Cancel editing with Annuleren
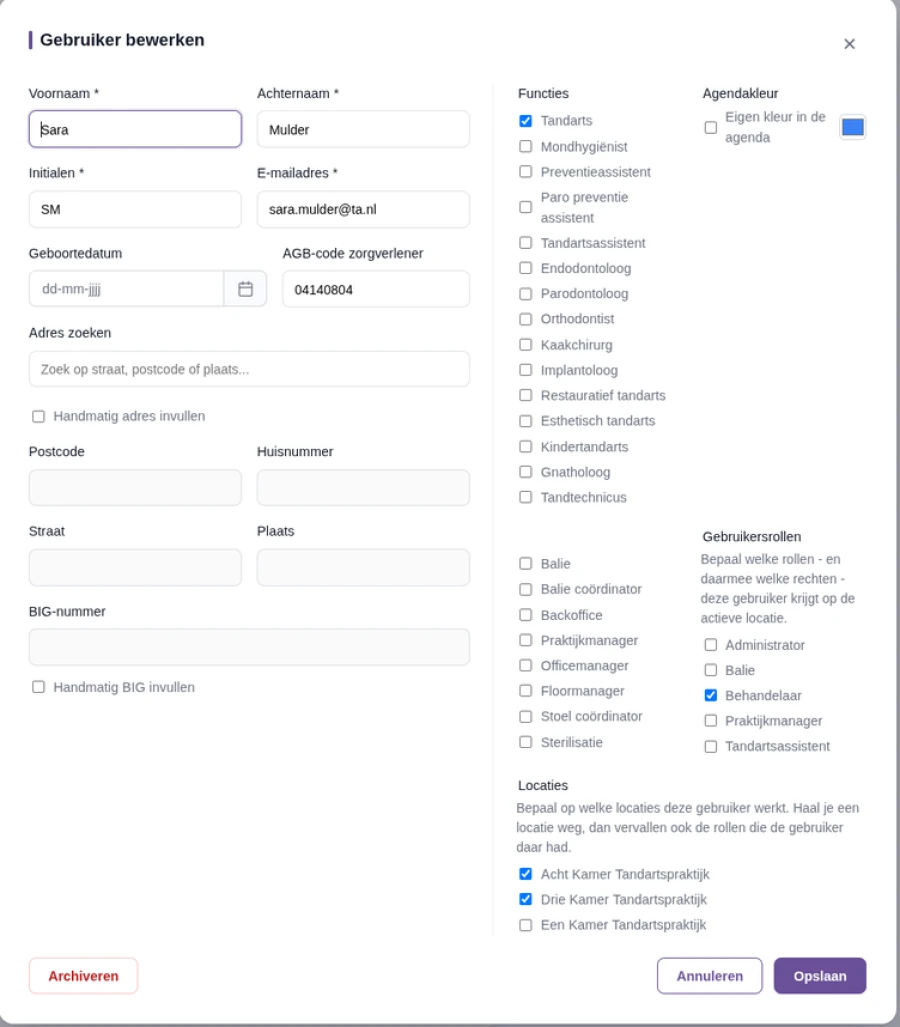 click(x=710, y=976)
